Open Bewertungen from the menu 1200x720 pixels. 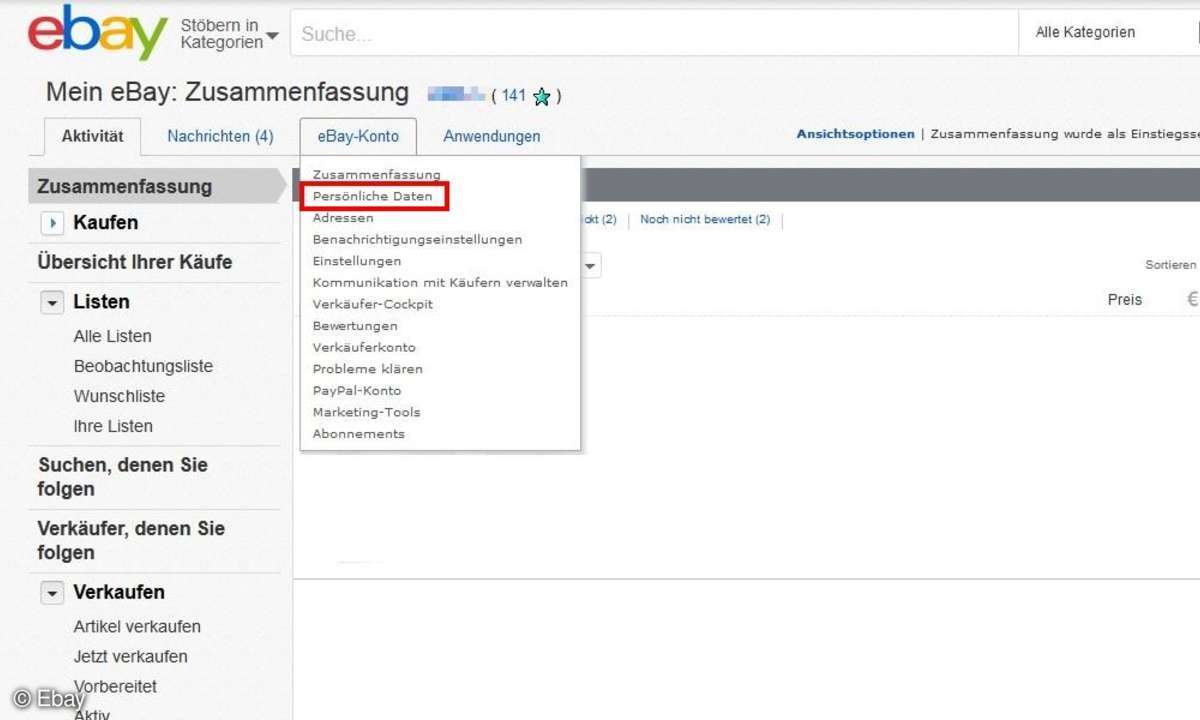click(355, 326)
